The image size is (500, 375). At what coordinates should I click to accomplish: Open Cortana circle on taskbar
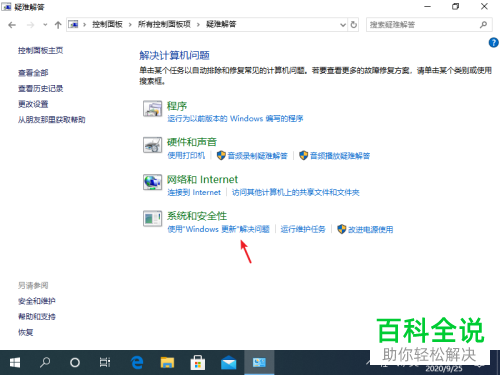[75, 362]
